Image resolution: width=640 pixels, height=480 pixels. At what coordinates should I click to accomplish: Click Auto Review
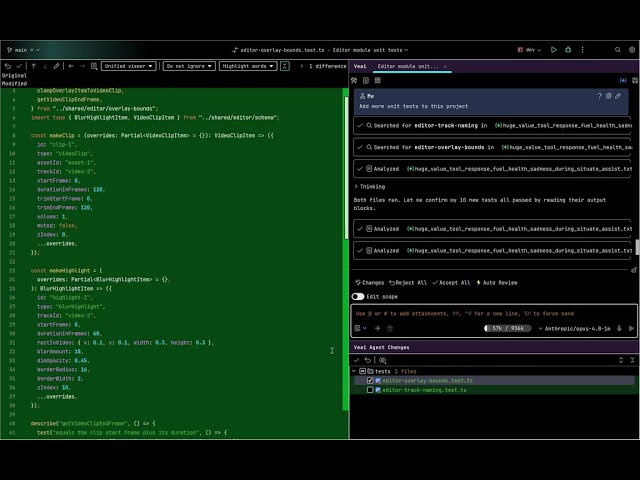(x=497, y=282)
